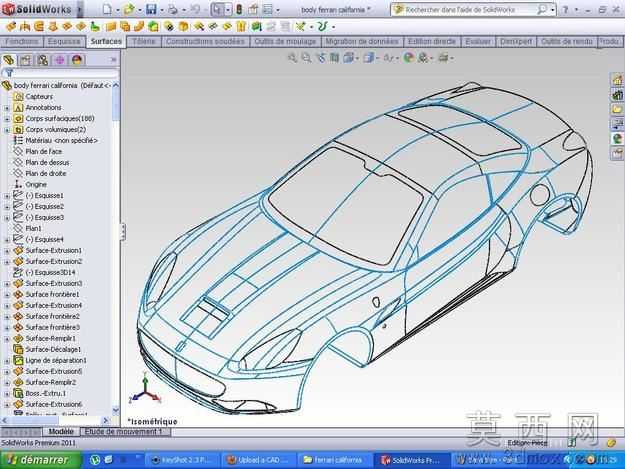
Task: Open the SolidWorks logo menu arrow
Action: click(80, 9)
